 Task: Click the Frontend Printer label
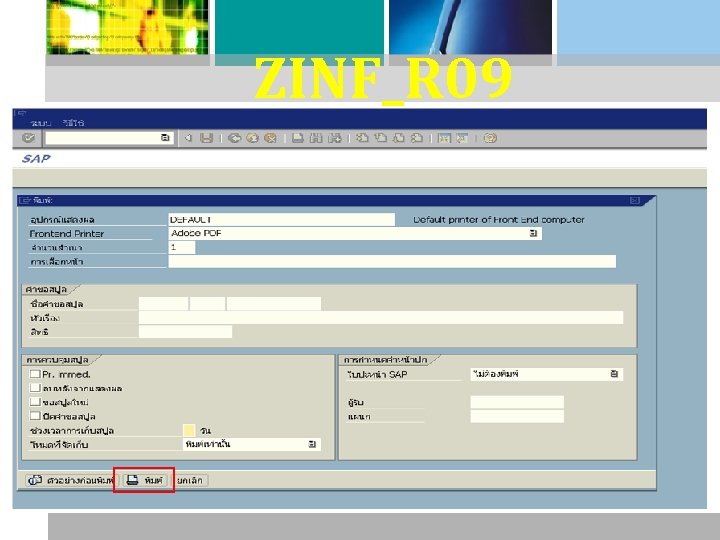click(67, 233)
